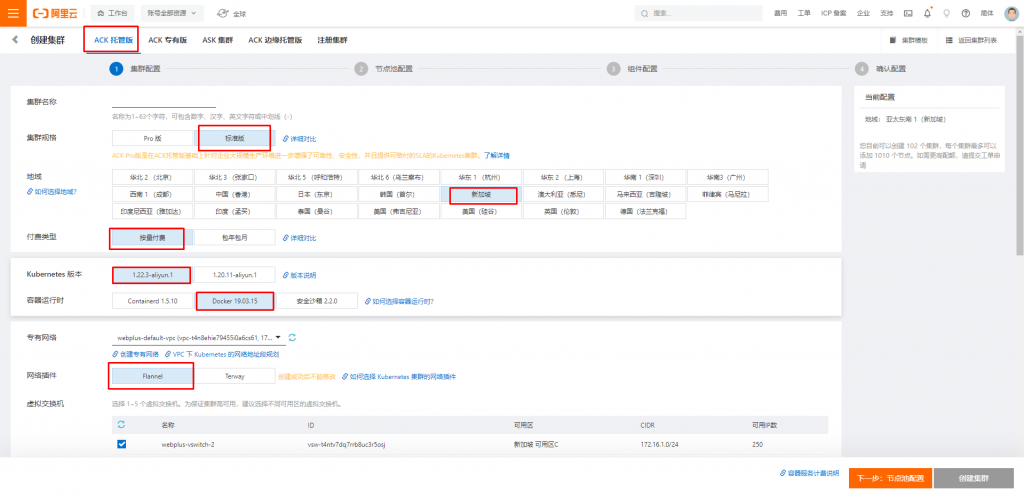Choose region 新加坡

481,195
